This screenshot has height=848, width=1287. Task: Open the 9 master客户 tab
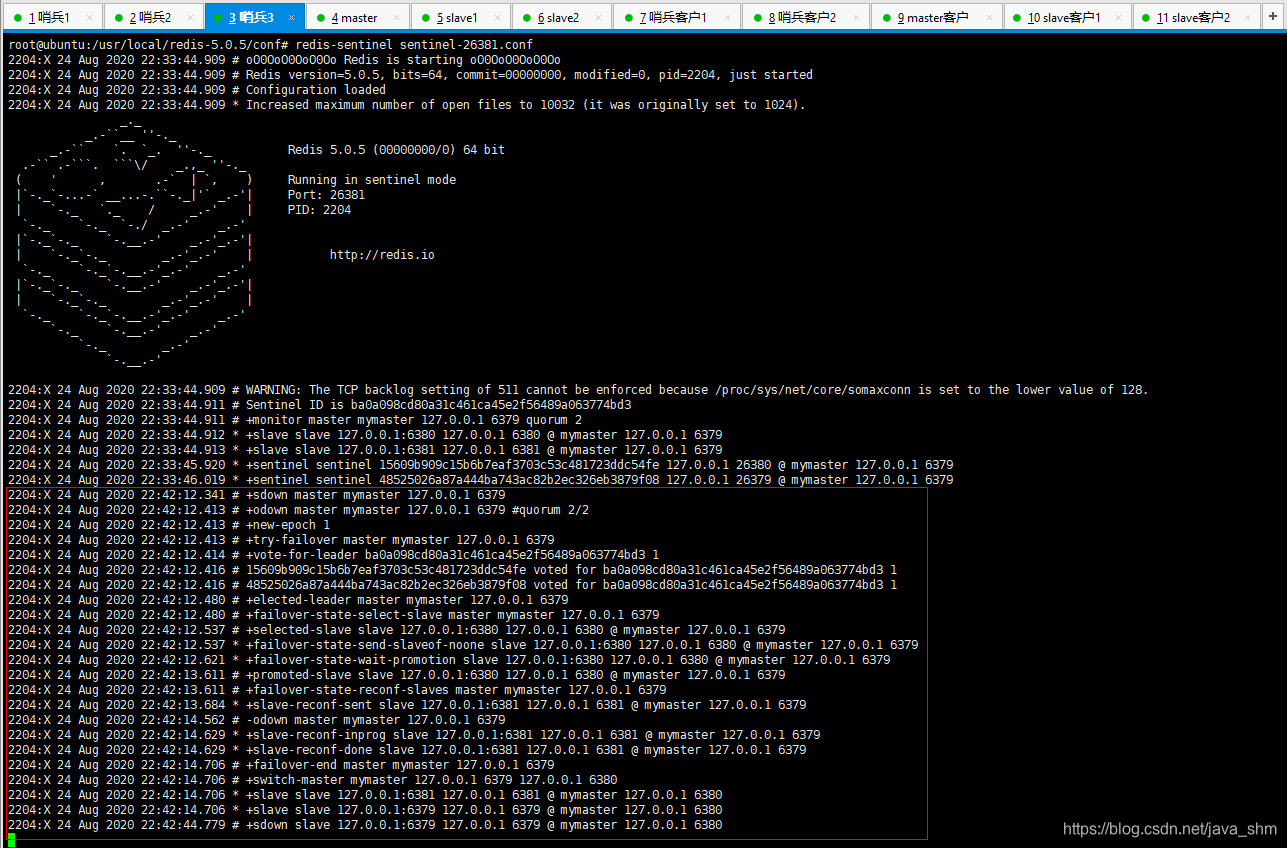coord(937,18)
